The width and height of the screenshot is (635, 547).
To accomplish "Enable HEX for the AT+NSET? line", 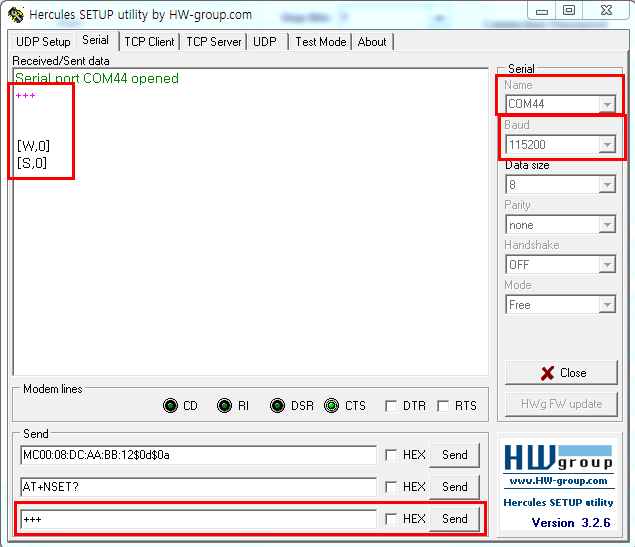I will (391, 487).
